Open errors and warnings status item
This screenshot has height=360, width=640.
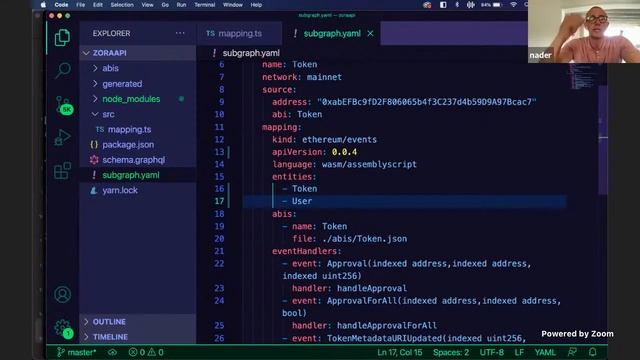146,352
